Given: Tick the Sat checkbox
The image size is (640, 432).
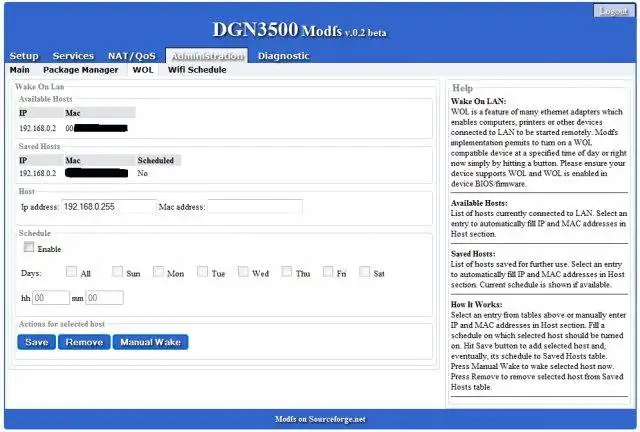Looking at the screenshot, I should 364,272.
